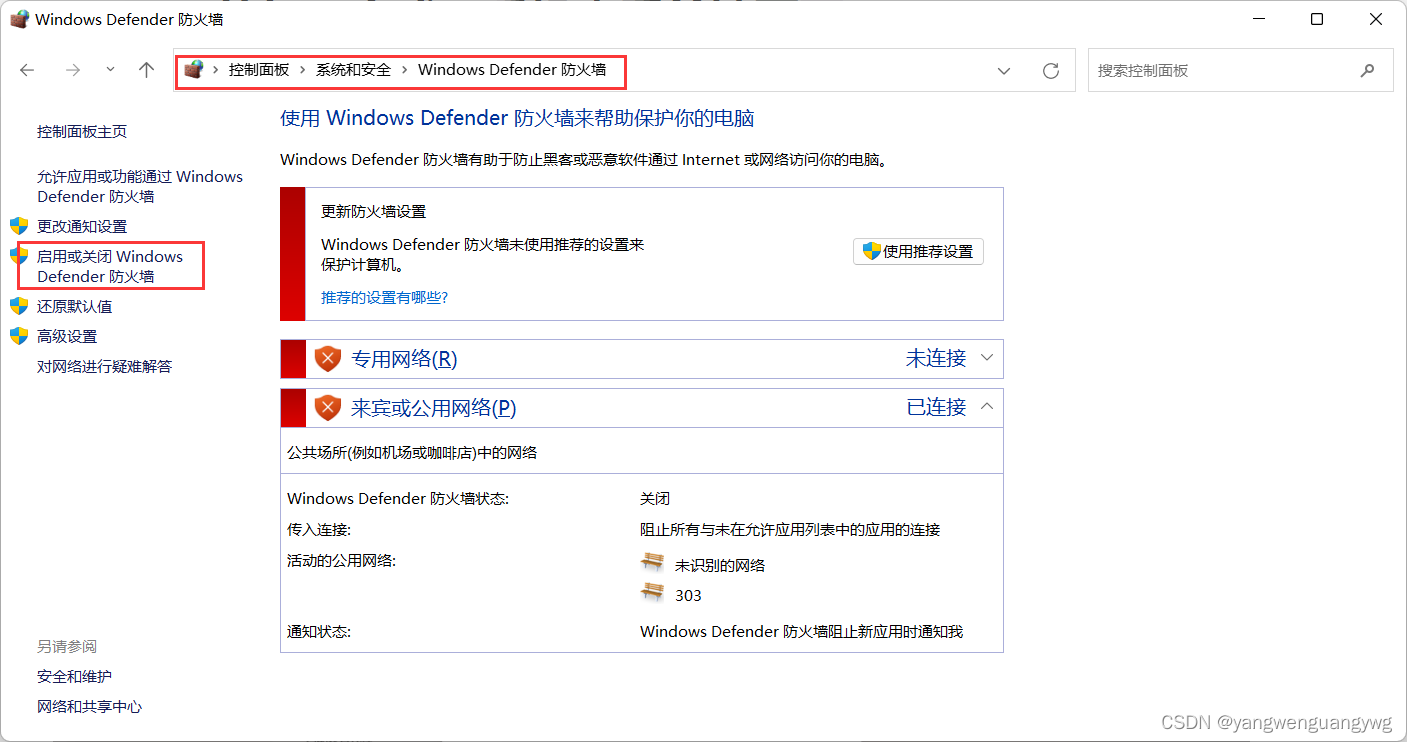Open recent locations dropdown next to forward arrow
Viewport: 1407px width, 742px height.
tap(110, 70)
